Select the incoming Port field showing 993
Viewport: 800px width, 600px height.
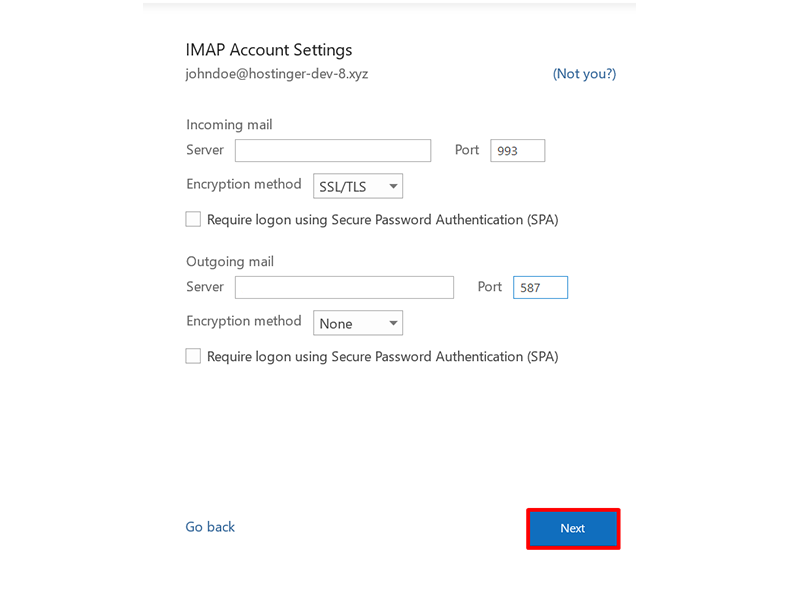pyautogui.click(x=517, y=151)
